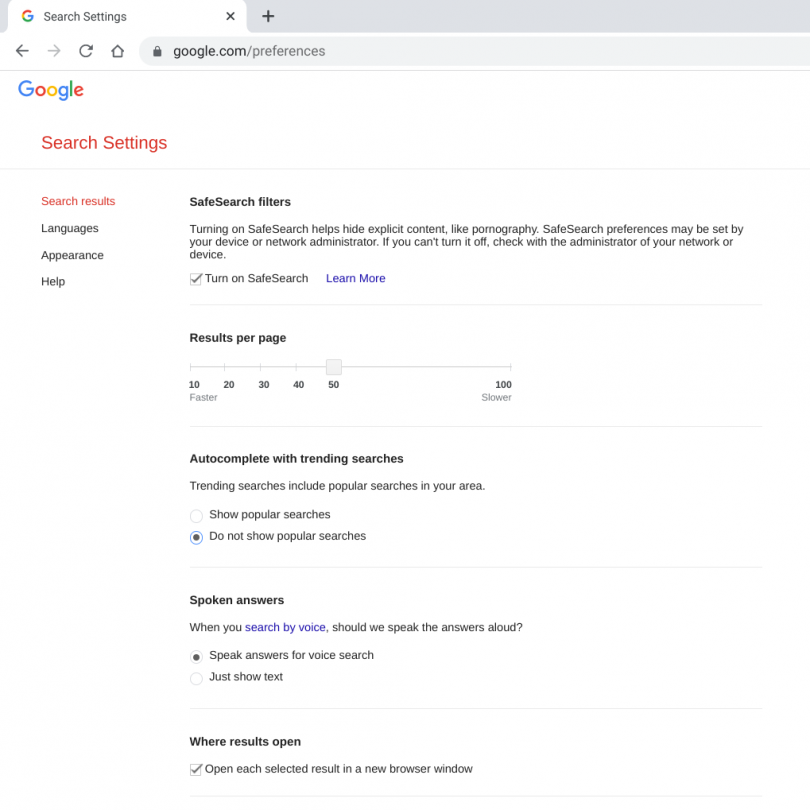Click the browser address bar

coord(300,50)
